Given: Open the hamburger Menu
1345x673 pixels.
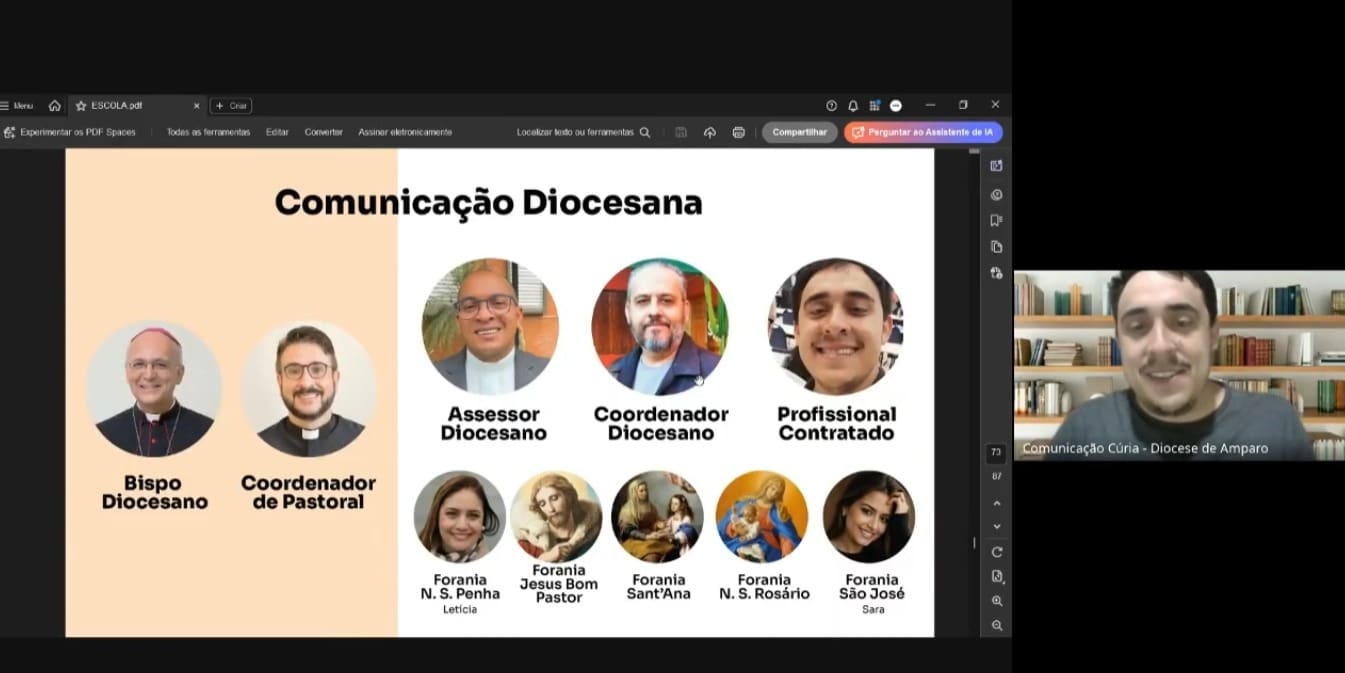Looking at the screenshot, I should (17, 106).
